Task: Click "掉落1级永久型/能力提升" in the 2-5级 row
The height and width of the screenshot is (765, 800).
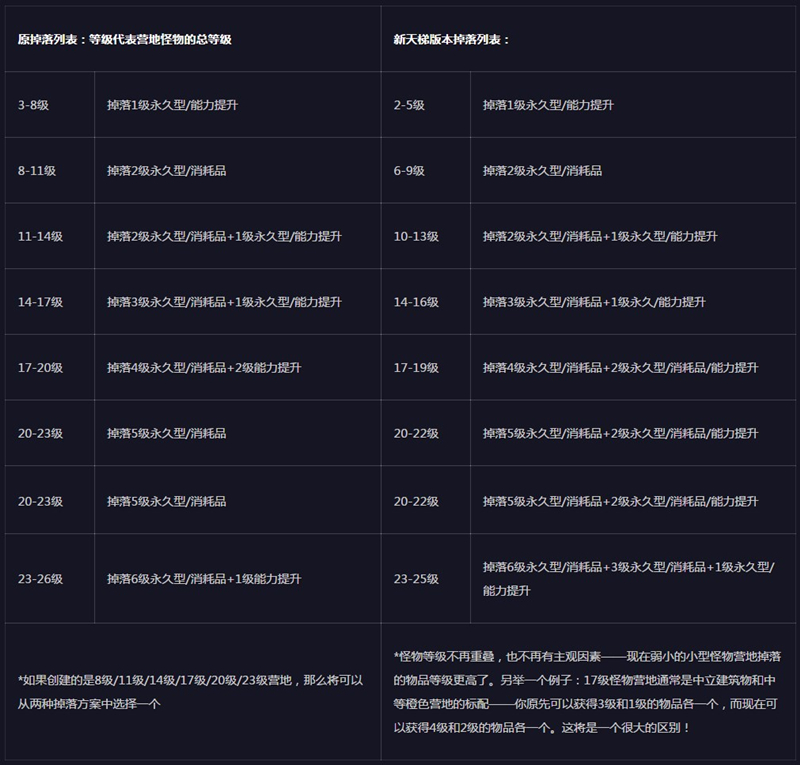Action: pyautogui.click(x=548, y=105)
